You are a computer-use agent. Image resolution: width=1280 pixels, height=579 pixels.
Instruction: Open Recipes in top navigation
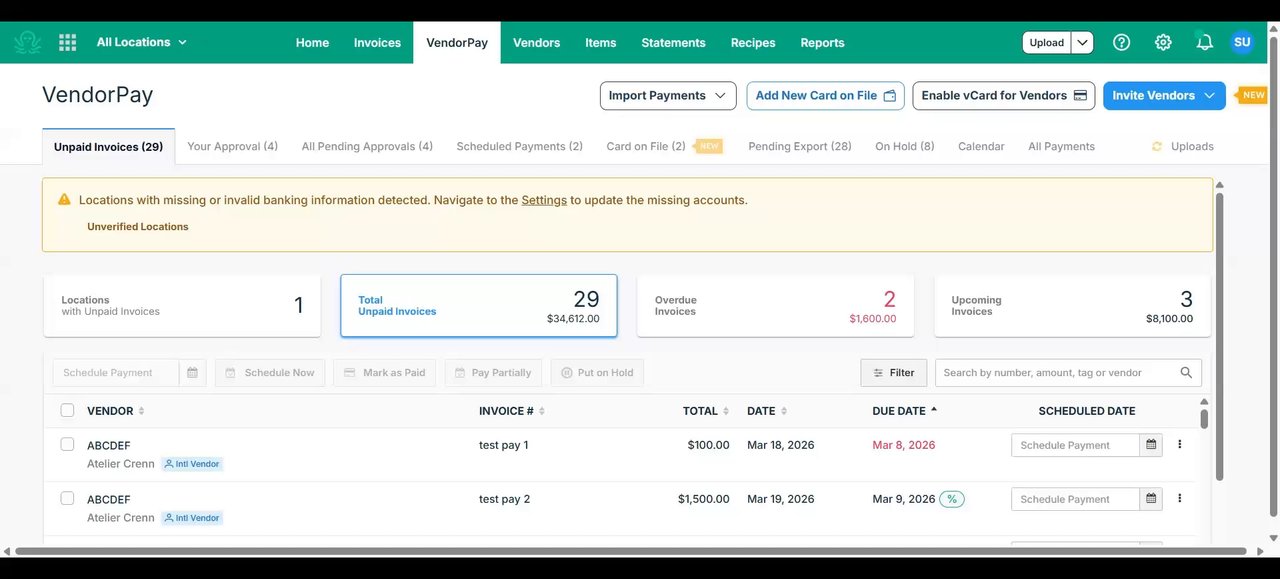pos(753,42)
